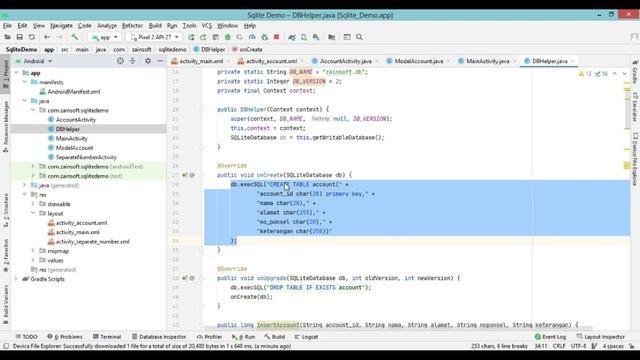Click the Device File Explorer toolbar icon
The height and width of the screenshot is (360, 640).
tap(331, 37)
